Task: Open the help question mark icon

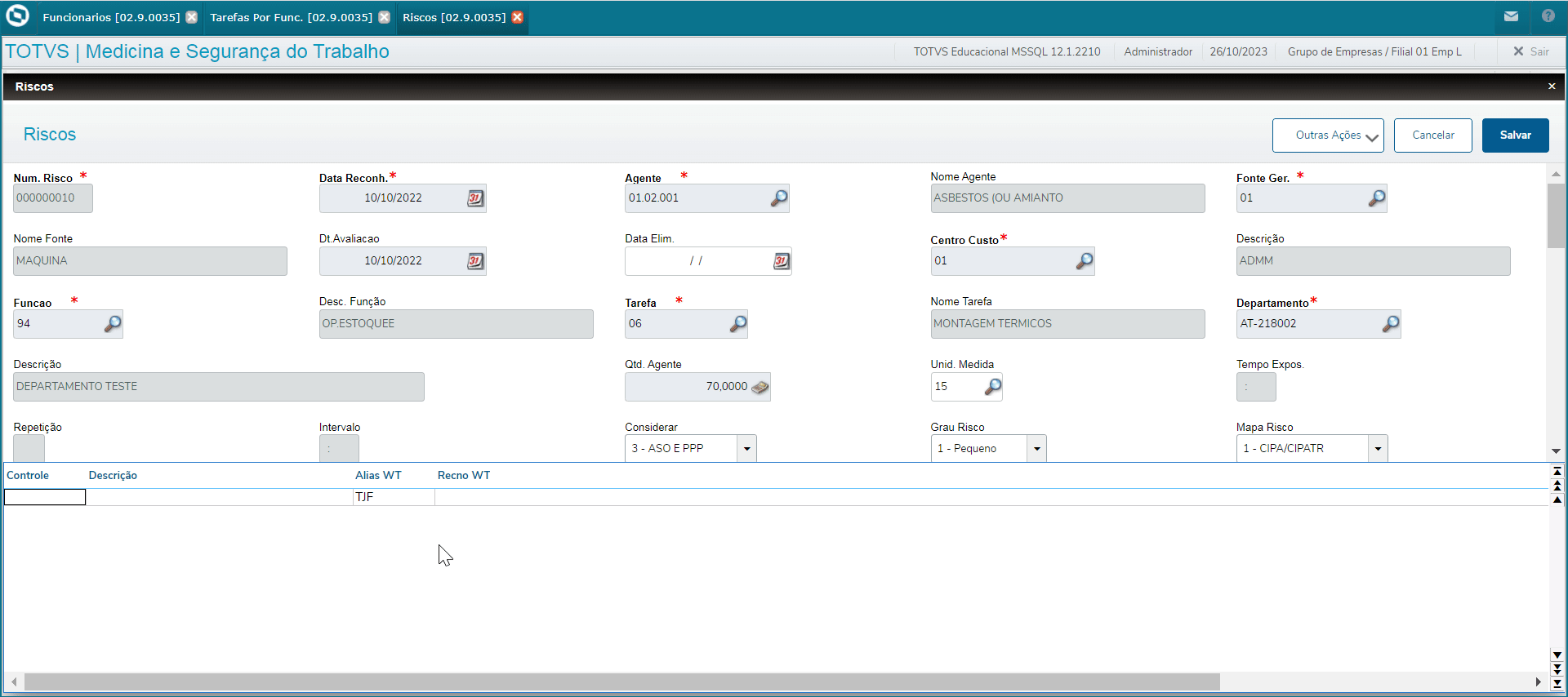Action: click(1548, 16)
